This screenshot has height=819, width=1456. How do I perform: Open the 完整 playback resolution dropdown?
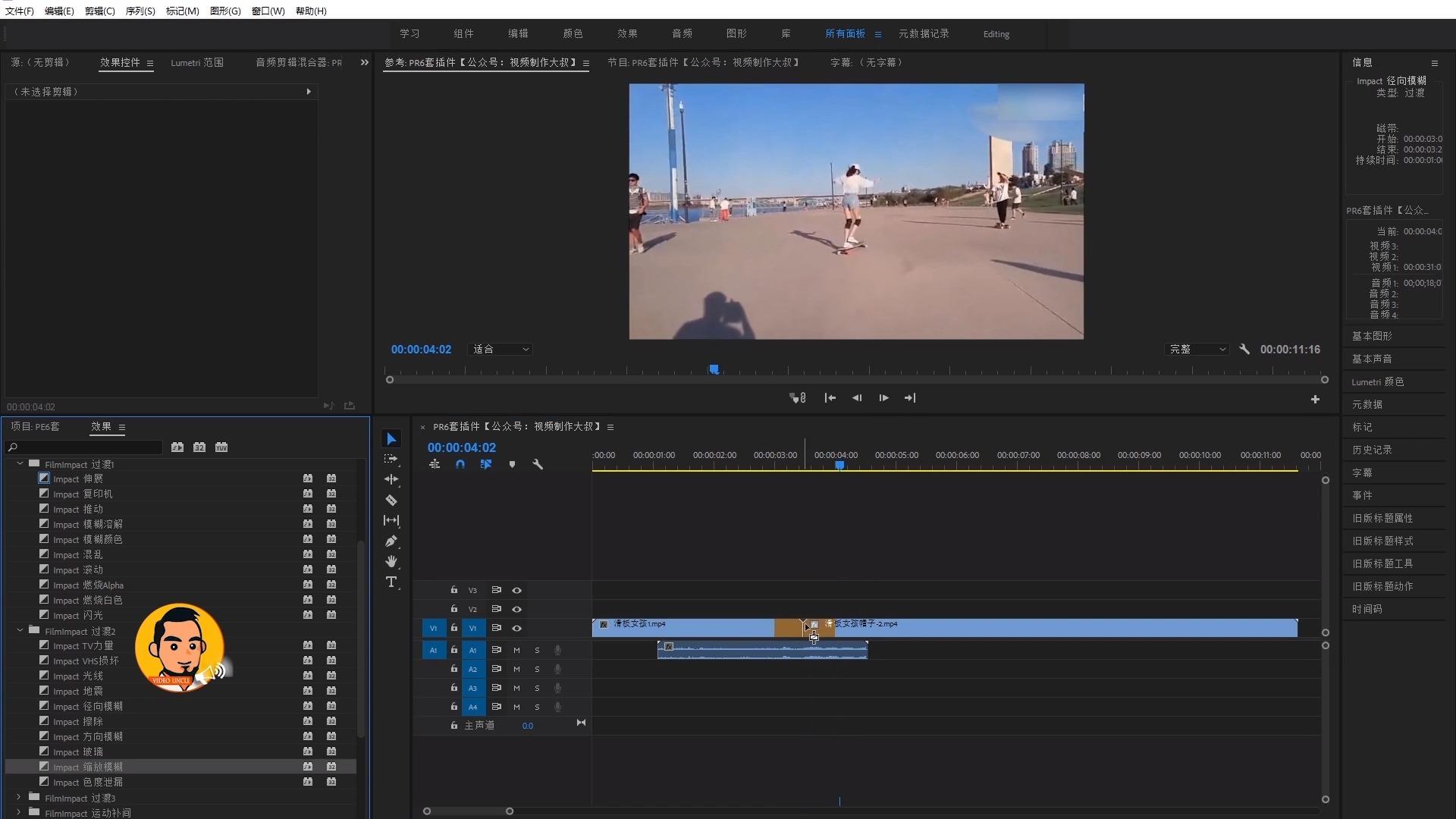tap(1197, 349)
